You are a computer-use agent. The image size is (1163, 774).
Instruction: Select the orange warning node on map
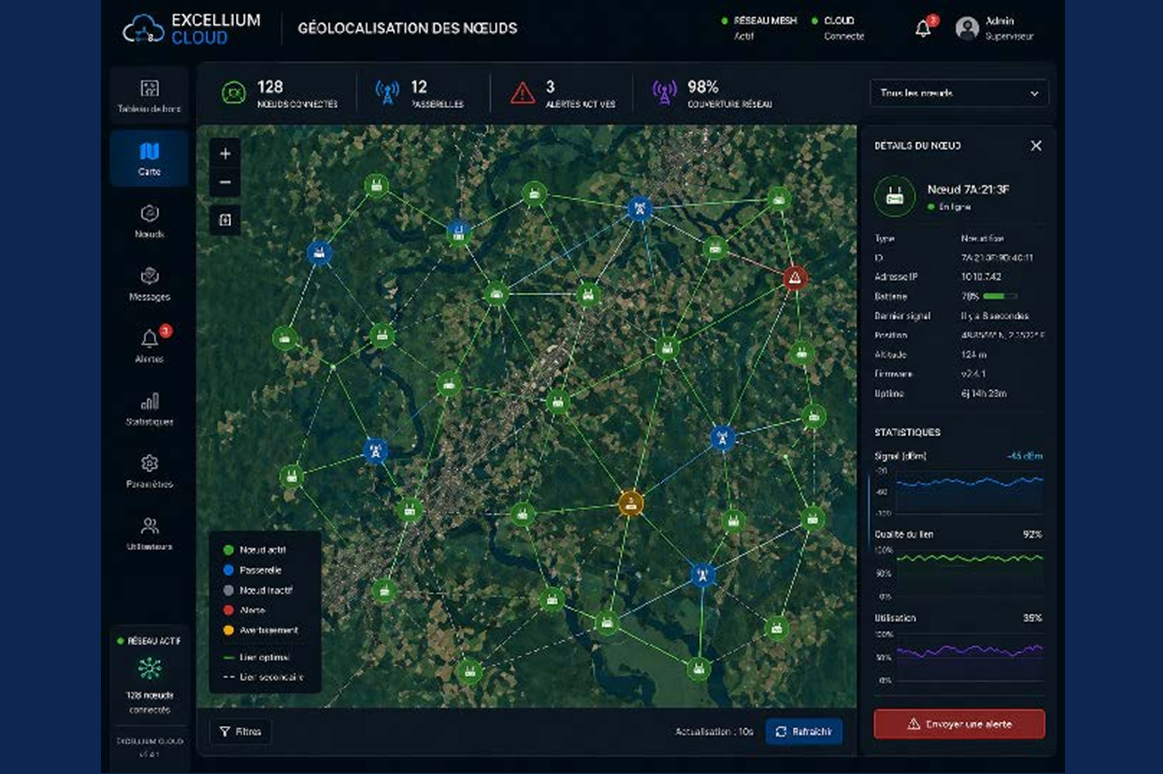630,503
